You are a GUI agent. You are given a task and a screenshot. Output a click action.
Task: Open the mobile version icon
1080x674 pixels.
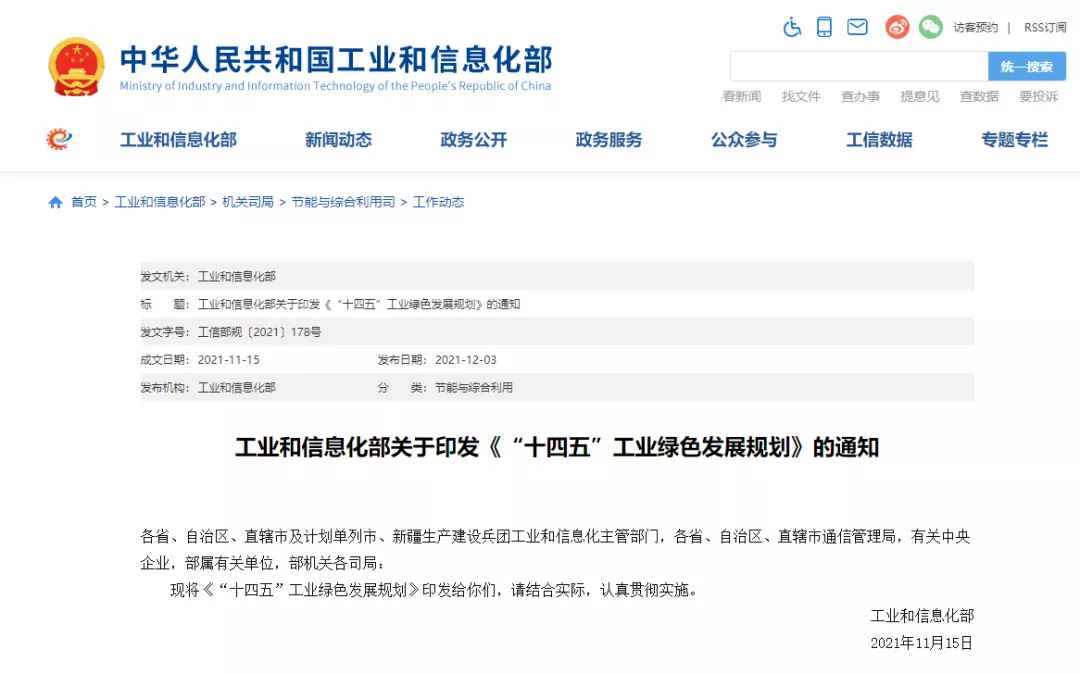pyautogui.click(x=824, y=27)
